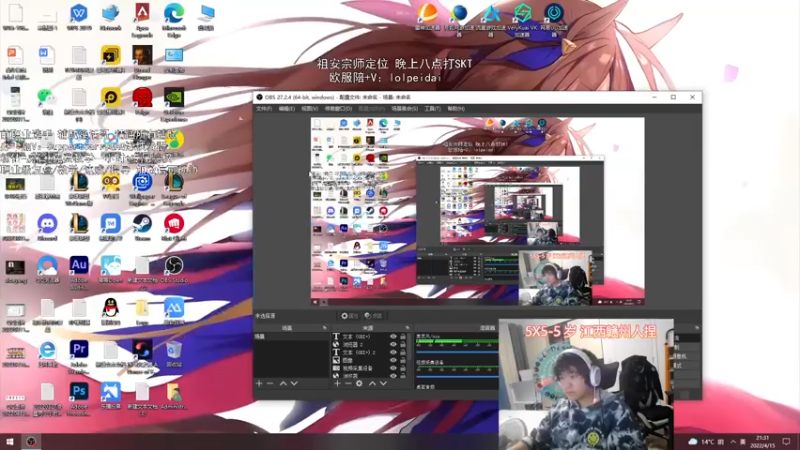
Task: Click the OBS preview canvas
Action: click(478, 211)
